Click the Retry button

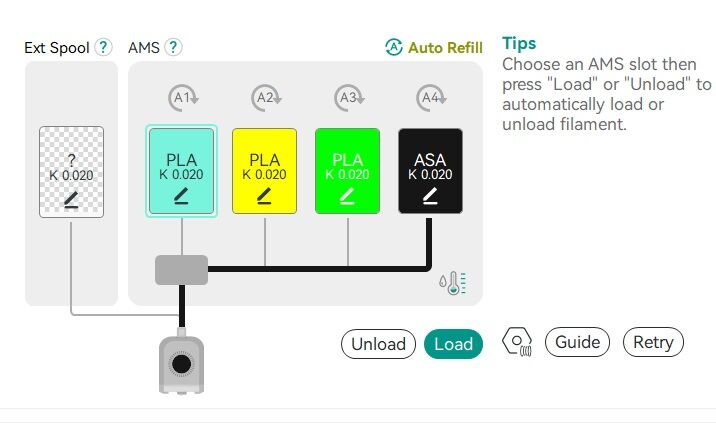pos(653,342)
